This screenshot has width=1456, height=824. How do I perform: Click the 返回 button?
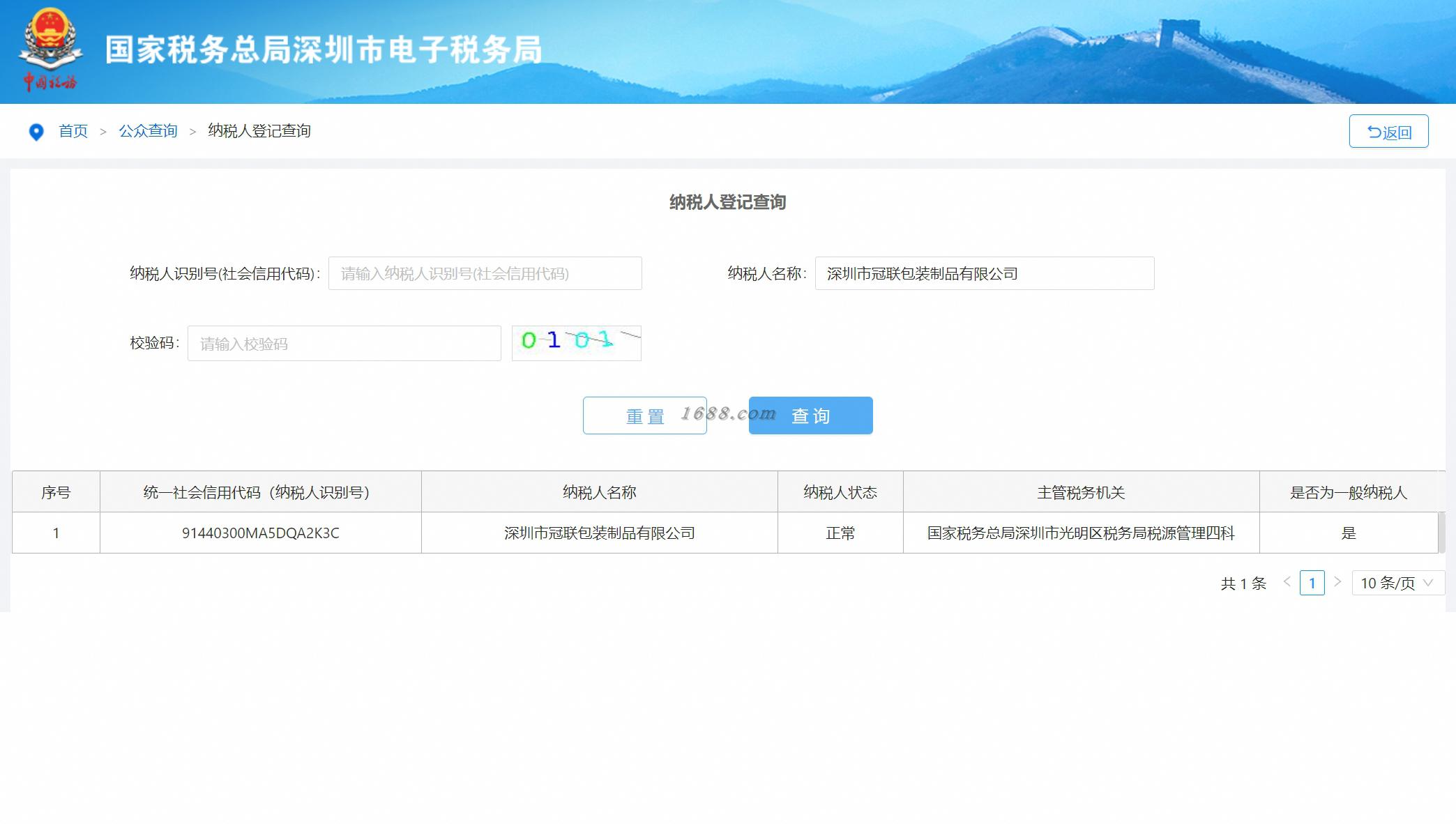(x=1388, y=131)
